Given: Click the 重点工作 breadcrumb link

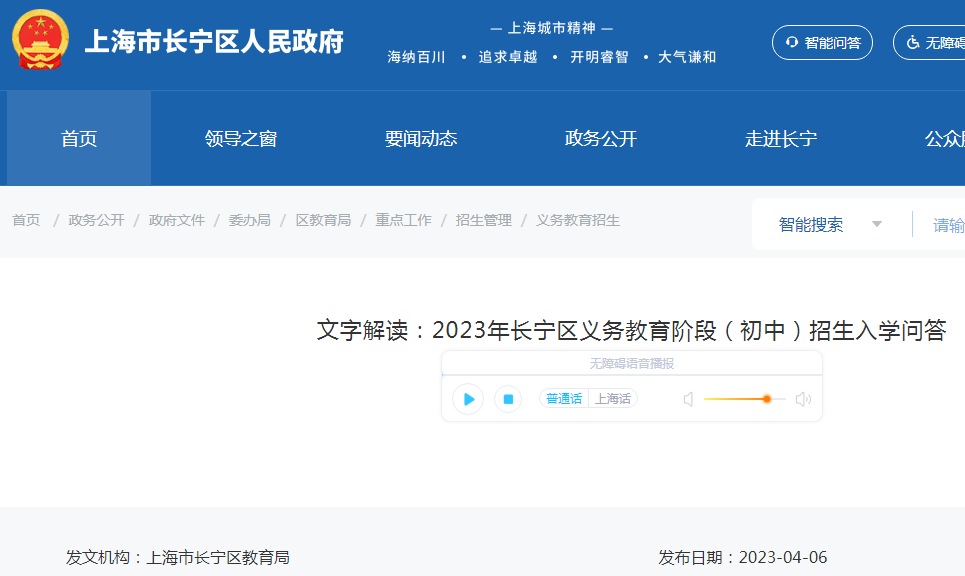Looking at the screenshot, I should pyautogui.click(x=403, y=220).
